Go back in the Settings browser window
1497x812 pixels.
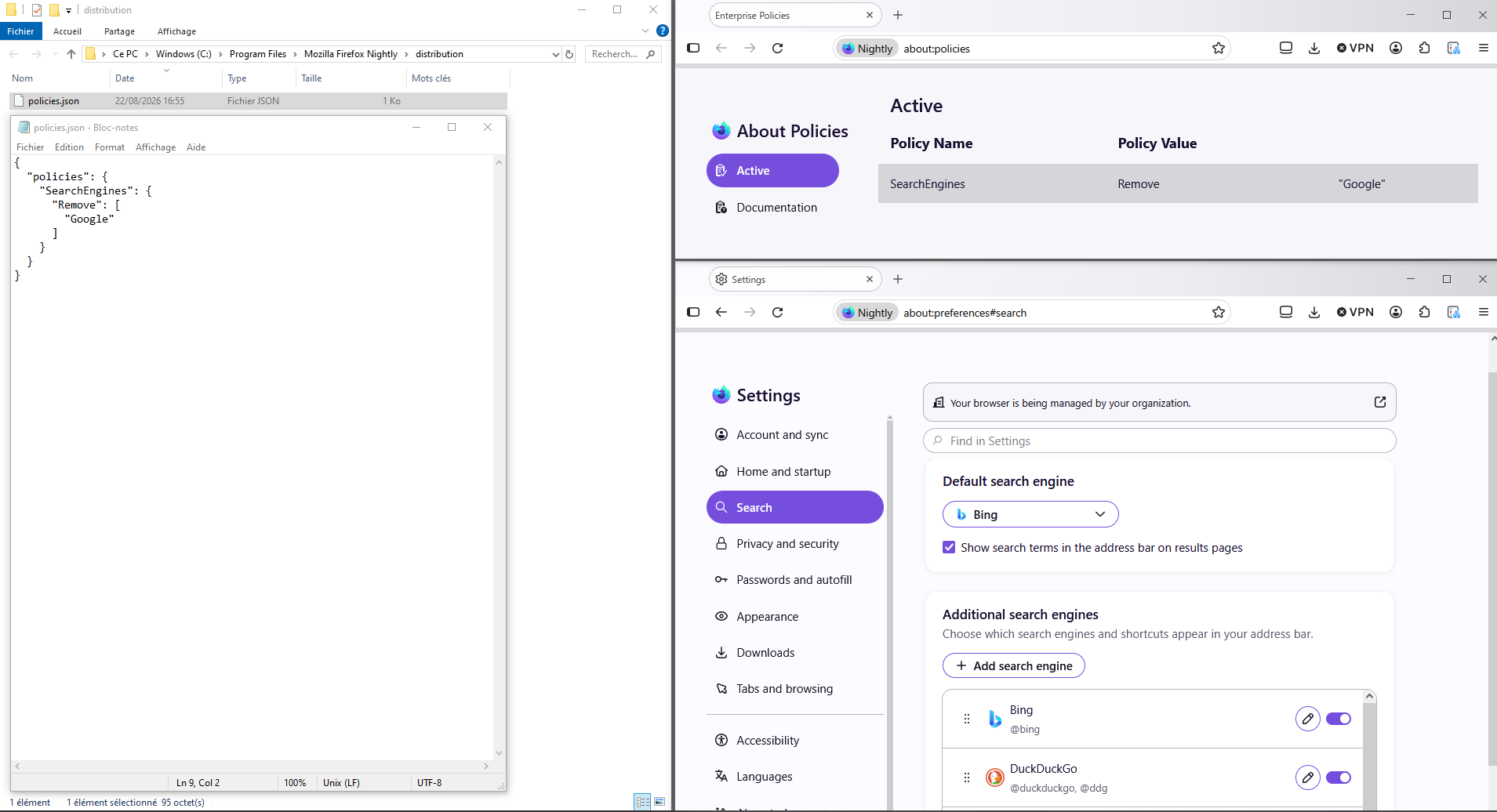tap(721, 312)
